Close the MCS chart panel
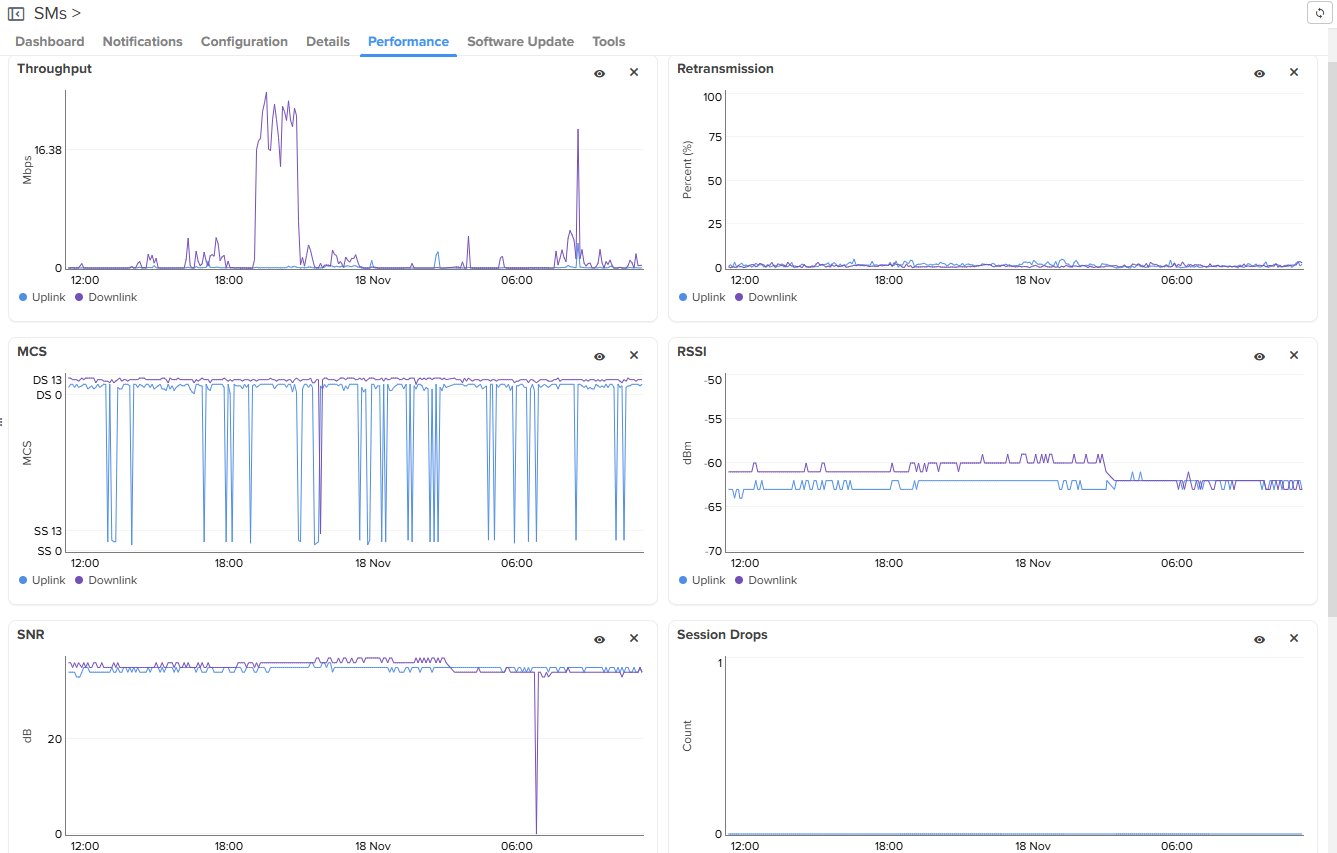Viewport: 1337px width, 853px height. tap(633, 356)
